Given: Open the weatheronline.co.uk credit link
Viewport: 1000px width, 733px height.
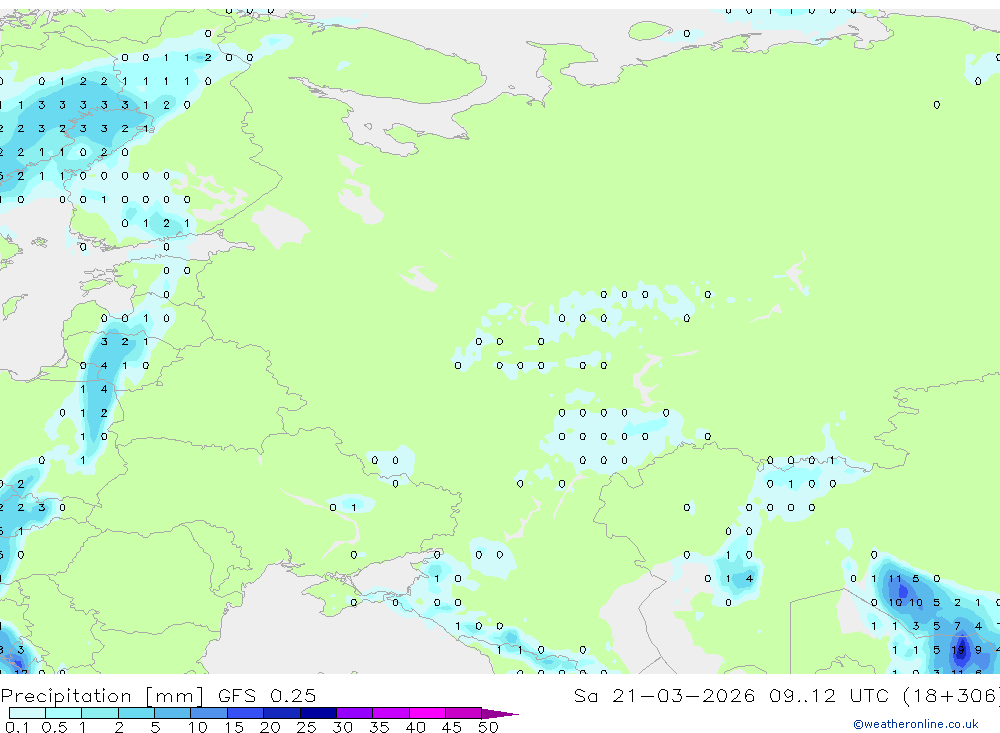Looking at the screenshot, I should [916, 724].
